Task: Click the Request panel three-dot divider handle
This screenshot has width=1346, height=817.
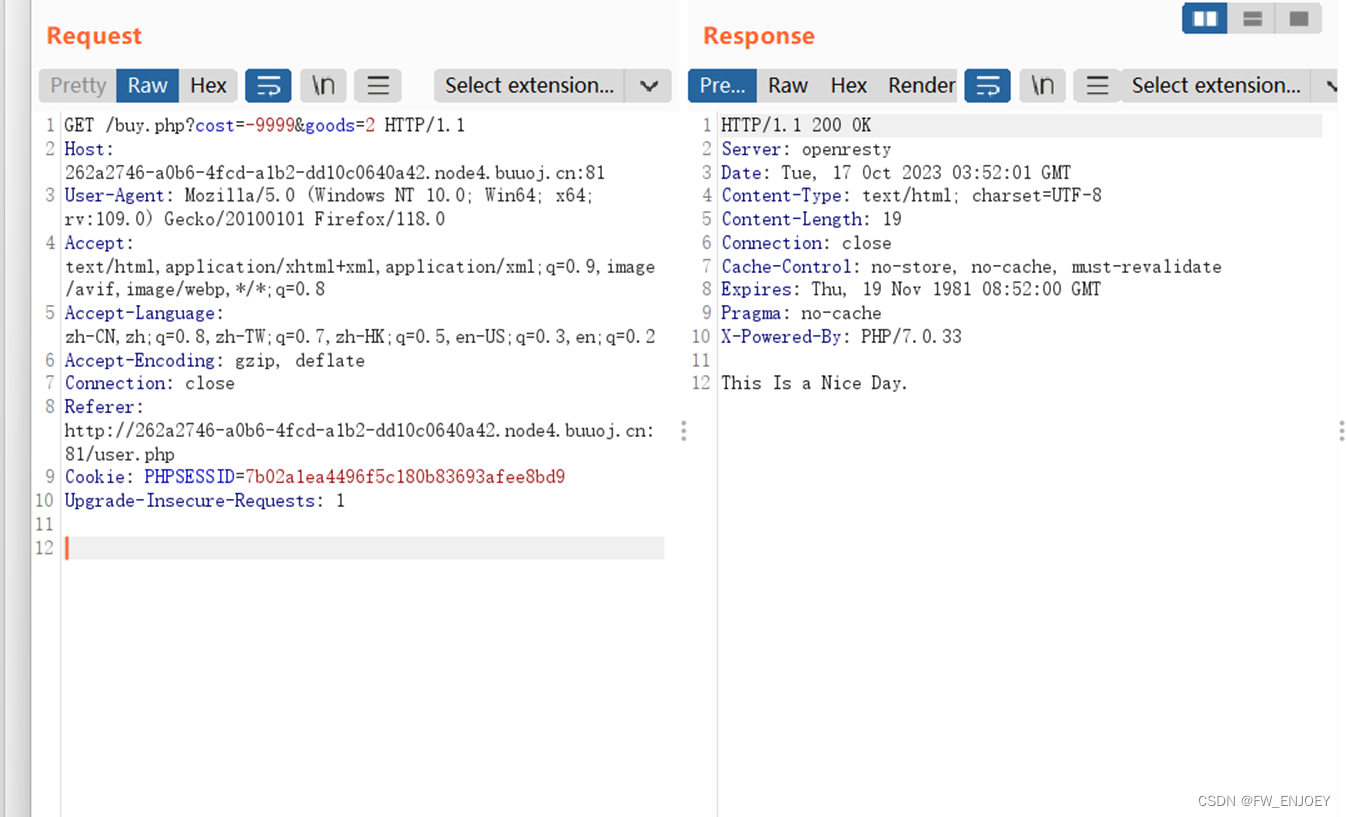Action: tap(684, 431)
